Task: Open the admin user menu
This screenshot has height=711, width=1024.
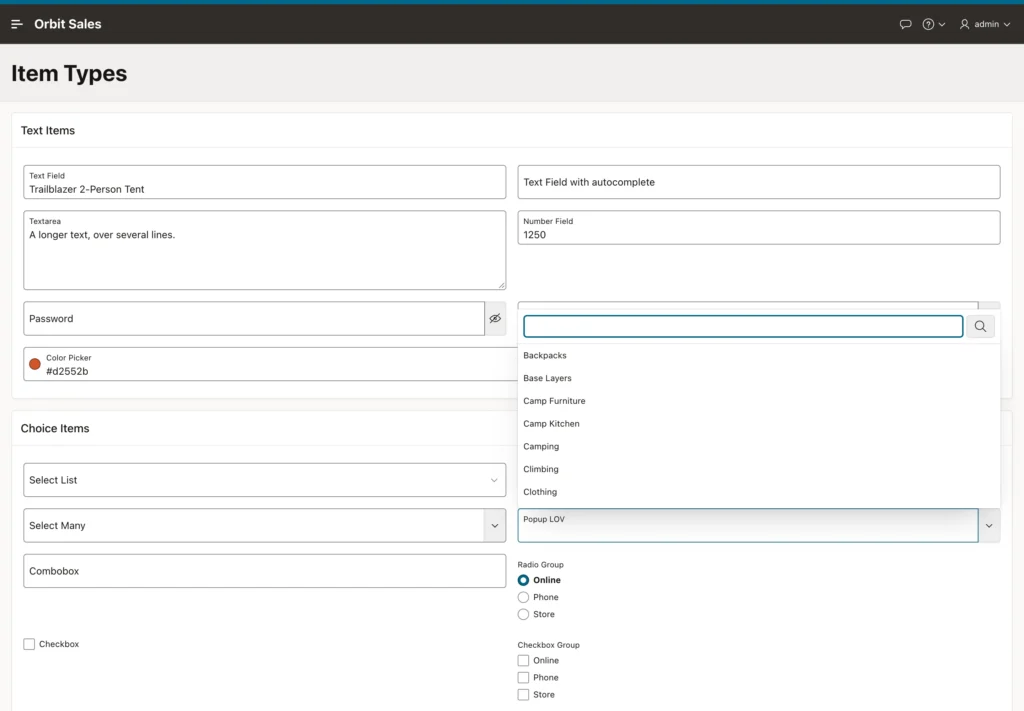Action: click(x=985, y=24)
